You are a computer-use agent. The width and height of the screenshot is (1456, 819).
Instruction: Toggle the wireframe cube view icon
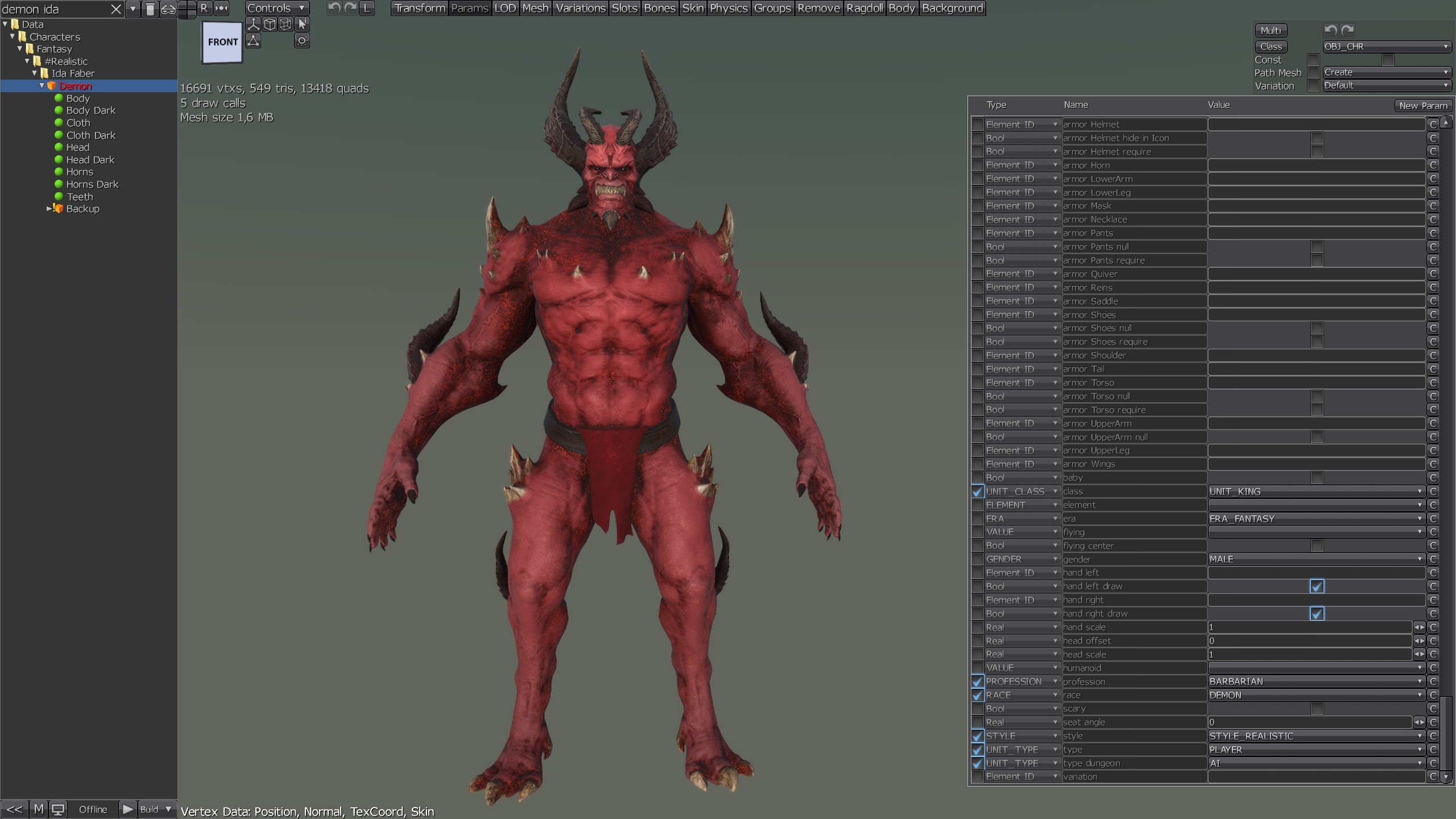[x=286, y=24]
